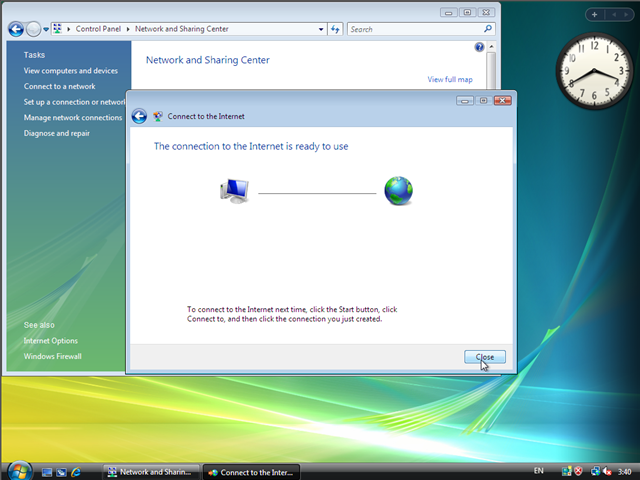The height and width of the screenshot is (480, 640).
Task: Click the EN language indicator
Action: 539,471
